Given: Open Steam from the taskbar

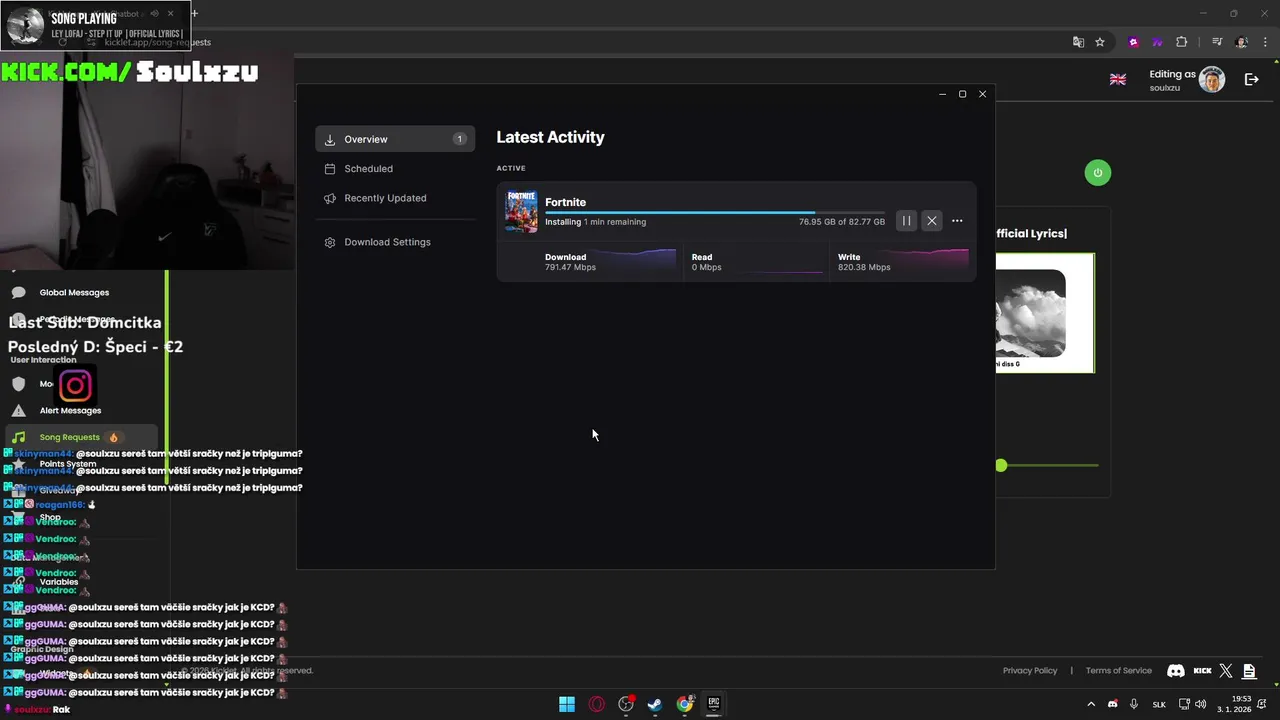Looking at the screenshot, I should click(x=655, y=704).
